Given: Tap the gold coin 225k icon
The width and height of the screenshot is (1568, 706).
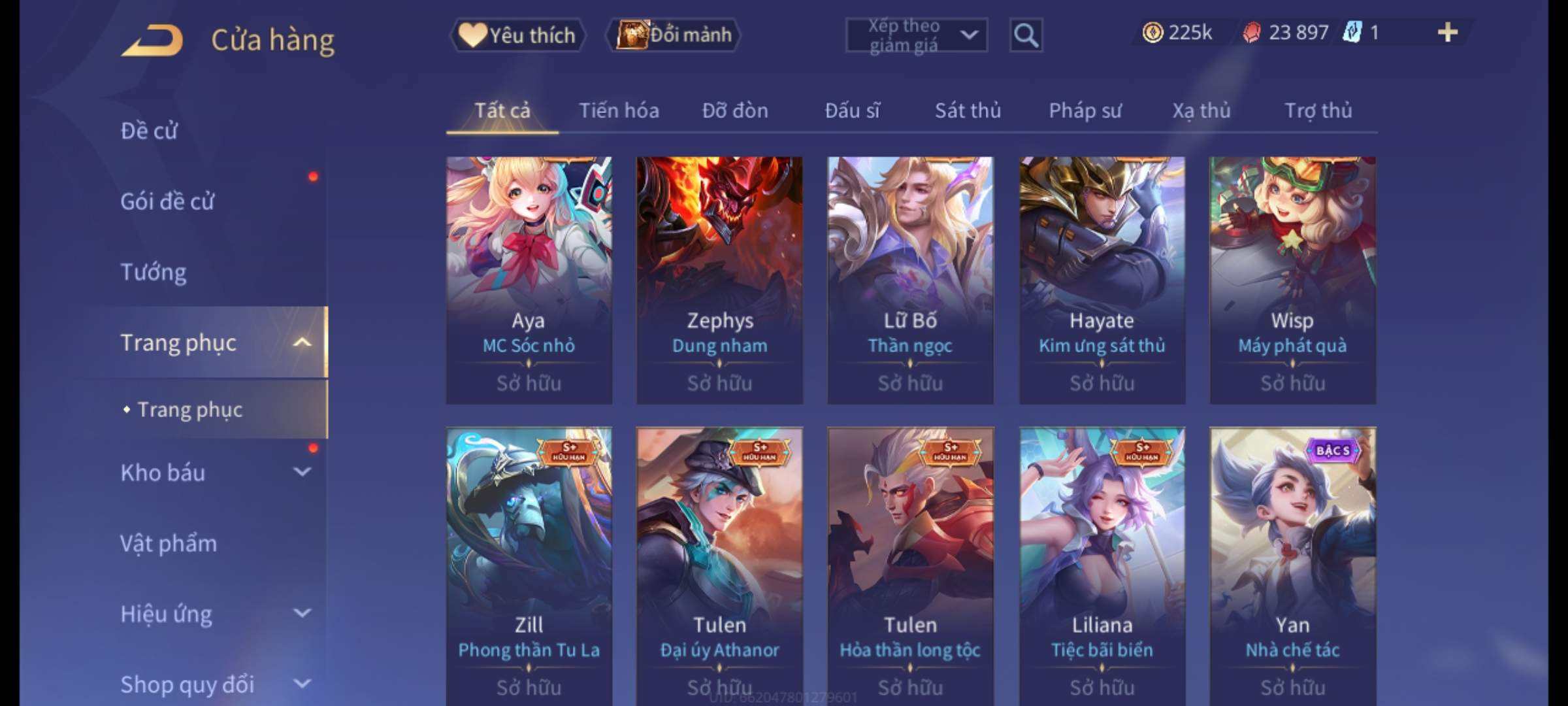Looking at the screenshot, I should pyautogui.click(x=1152, y=32).
